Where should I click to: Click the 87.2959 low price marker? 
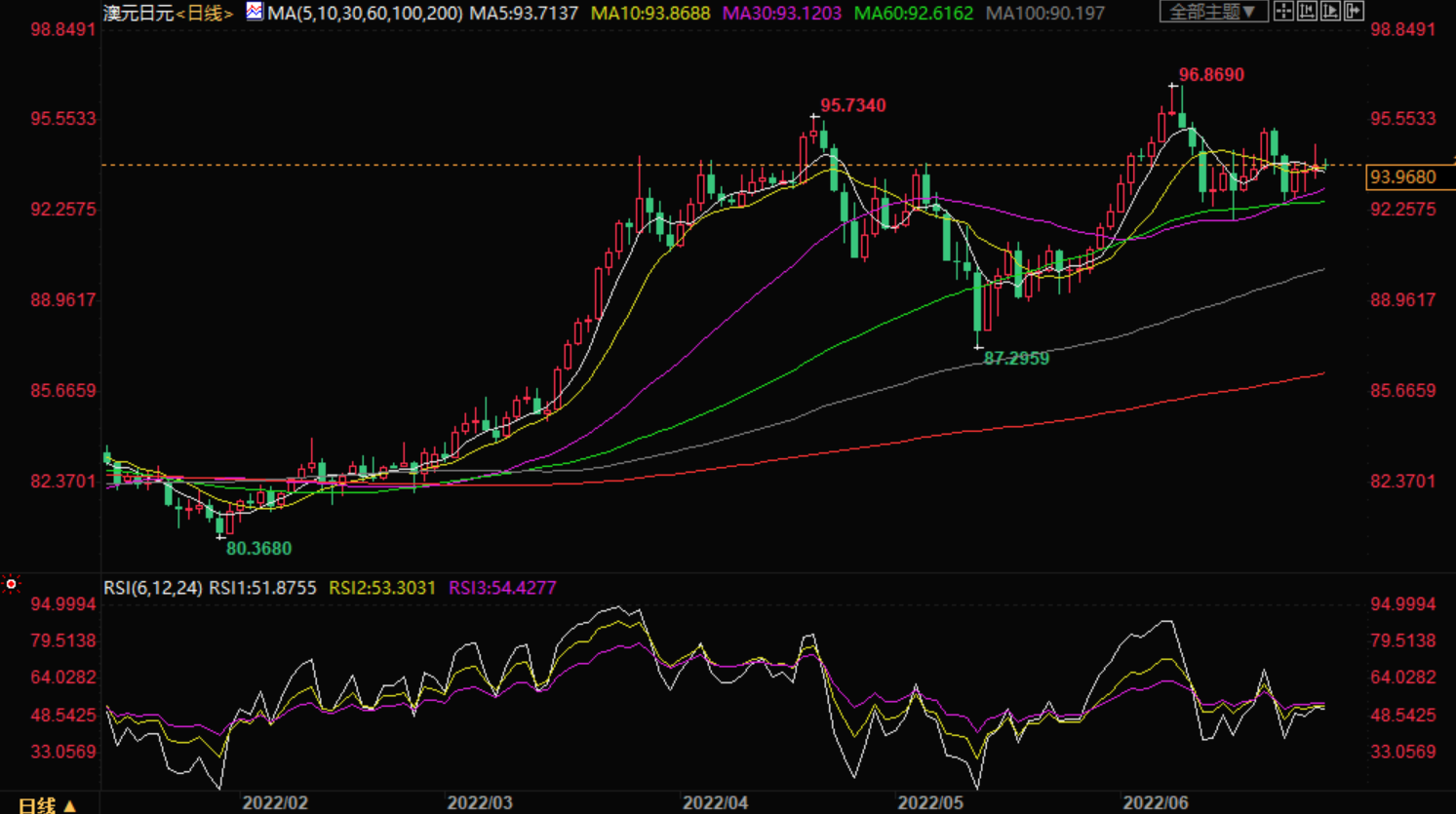point(1016,359)
